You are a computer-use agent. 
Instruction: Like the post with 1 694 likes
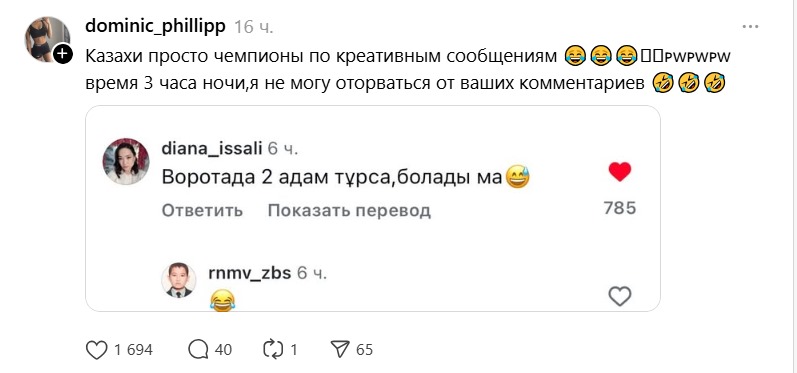coord(97,350)
